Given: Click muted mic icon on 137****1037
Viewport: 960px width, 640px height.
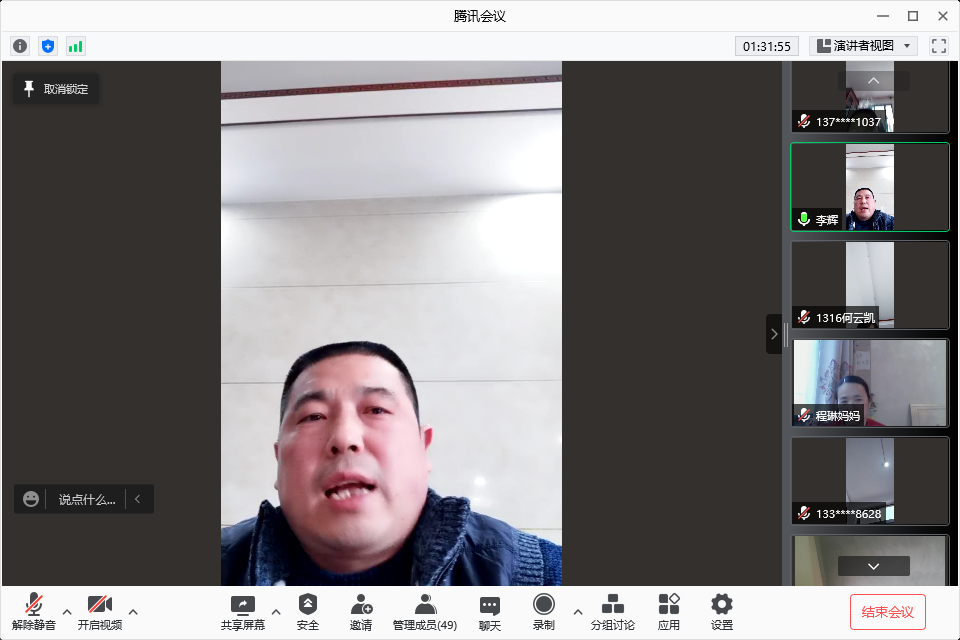Looking at the screenshot, I should (804, 121).
